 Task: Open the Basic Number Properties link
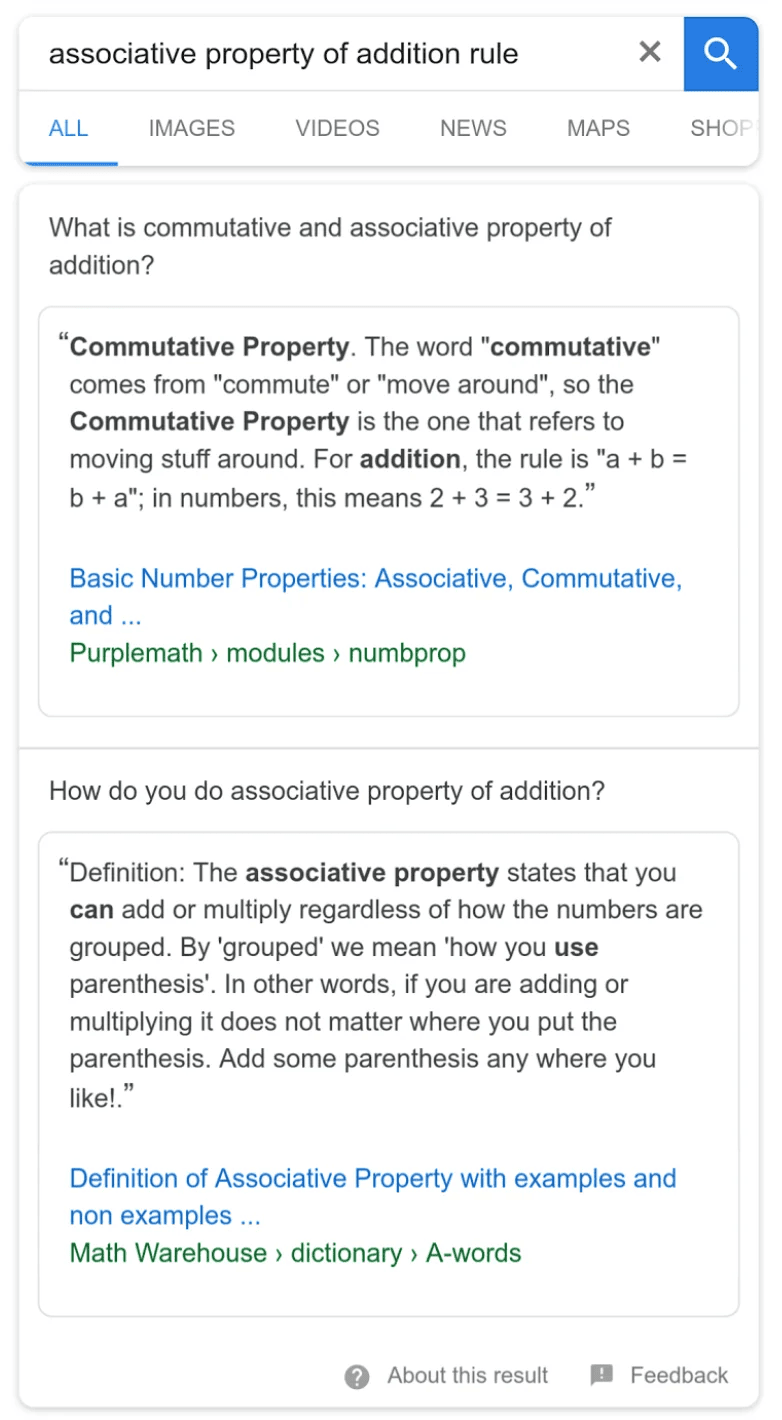[375, 596]
